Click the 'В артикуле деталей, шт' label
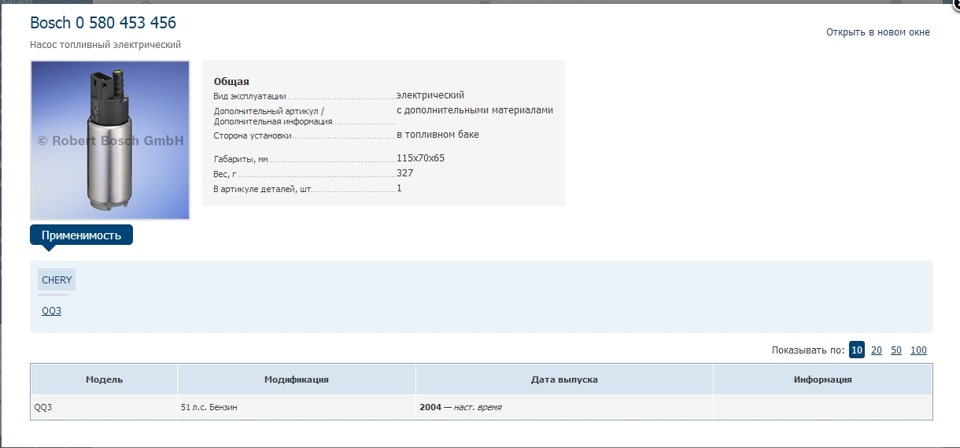 (x=262, y=190)
